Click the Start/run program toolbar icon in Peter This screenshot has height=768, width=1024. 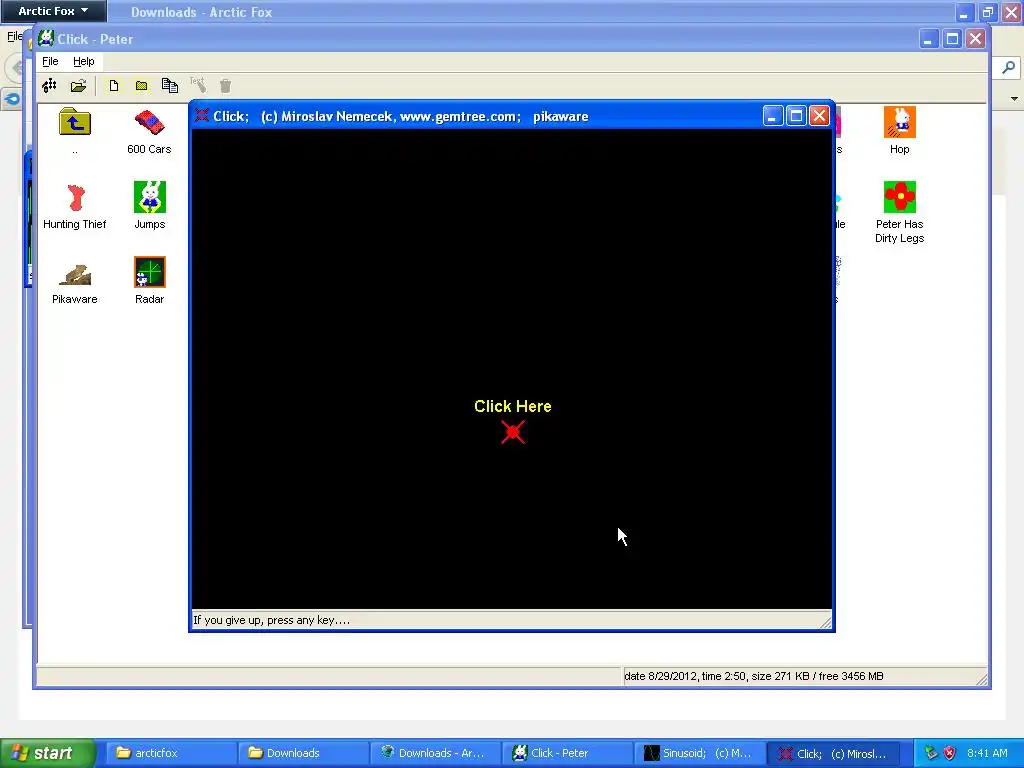(x=49, y=86)
